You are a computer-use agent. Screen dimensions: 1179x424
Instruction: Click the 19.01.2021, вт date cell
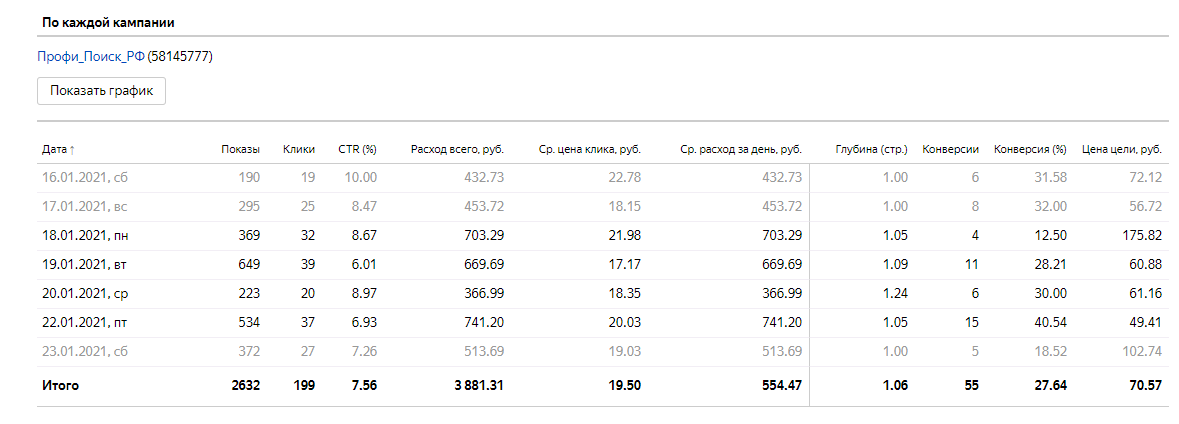(85, 264)
